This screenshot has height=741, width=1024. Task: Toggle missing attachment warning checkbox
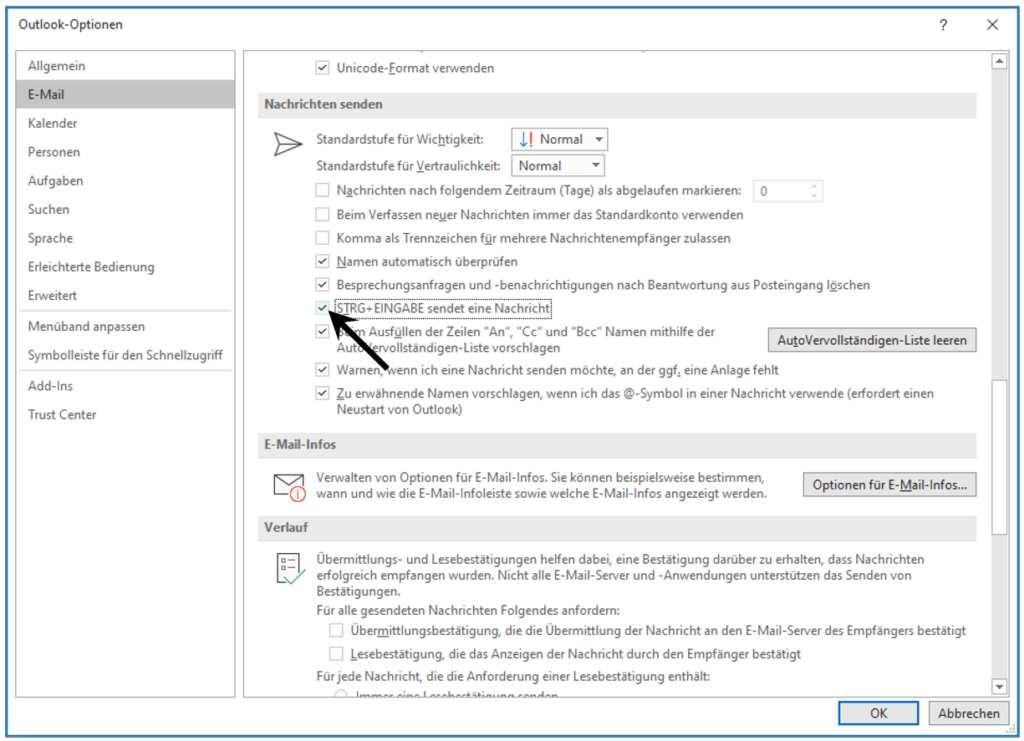pos(322,370)
